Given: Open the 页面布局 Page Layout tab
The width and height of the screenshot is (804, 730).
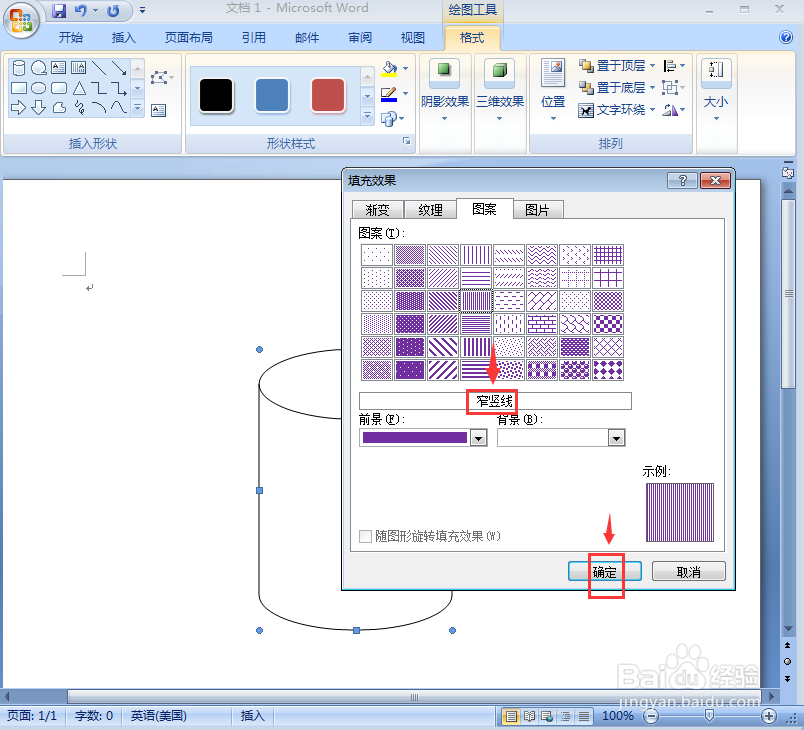Looking at the screenshot, I should pyautogui.click(x=189, y=37).
